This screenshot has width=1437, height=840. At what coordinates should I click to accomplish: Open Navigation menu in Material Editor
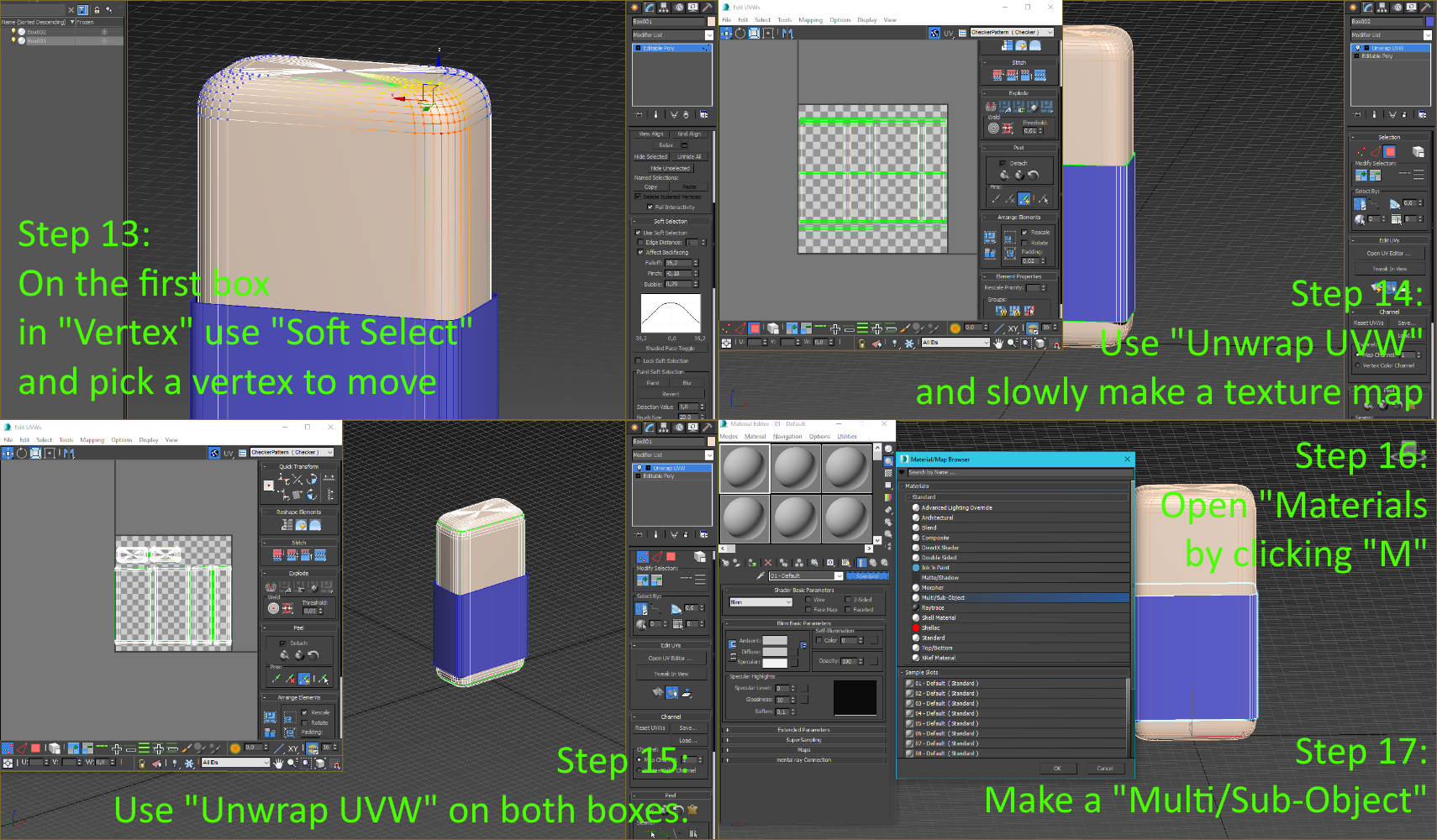787,437
